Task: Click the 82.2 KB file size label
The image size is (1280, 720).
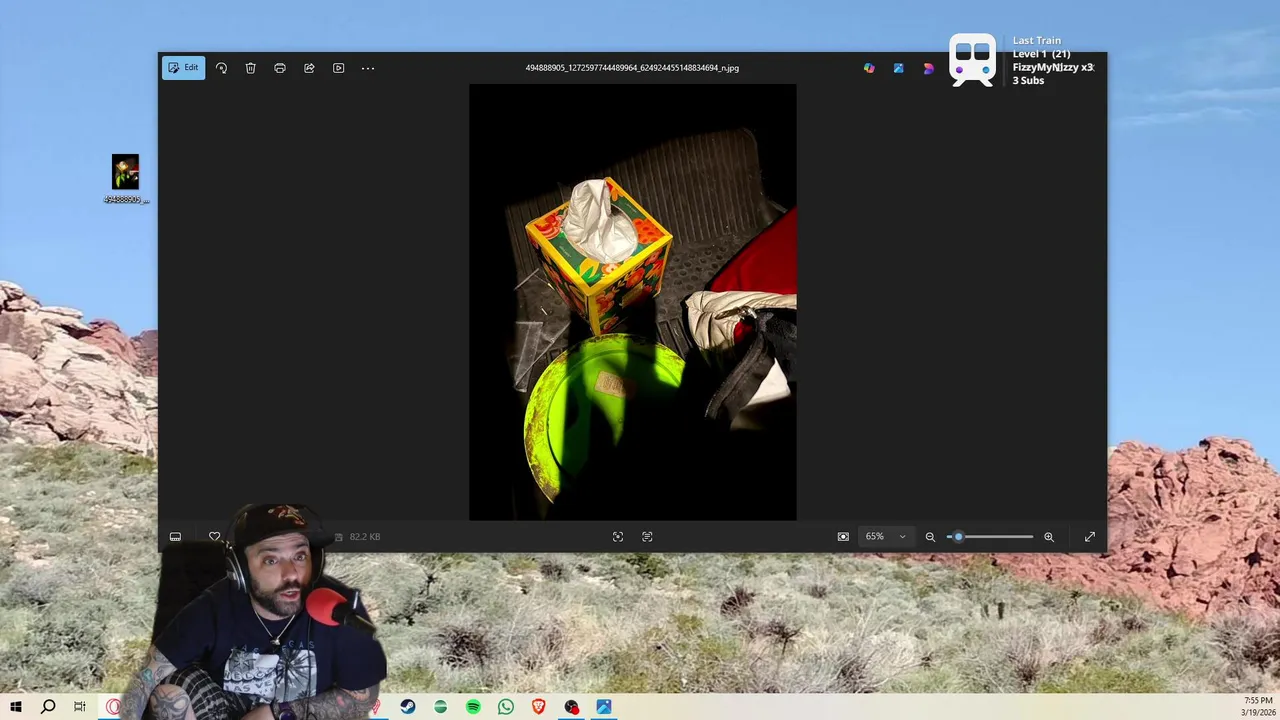Action: [x=364, y=537]
